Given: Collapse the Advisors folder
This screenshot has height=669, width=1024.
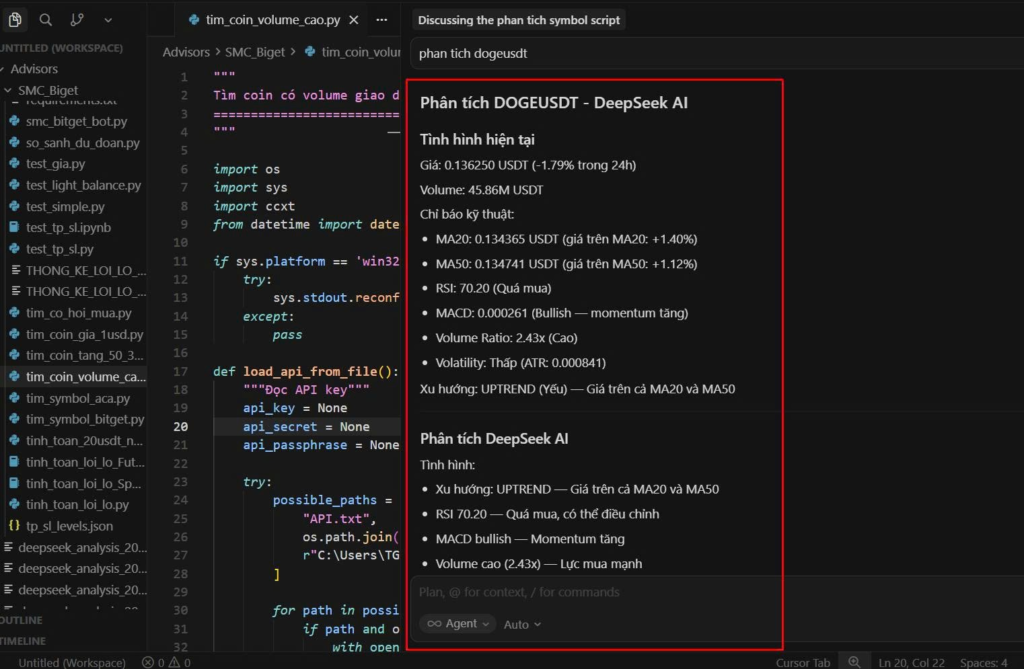Looking at the screenshot, I should (x=33, y=69).
